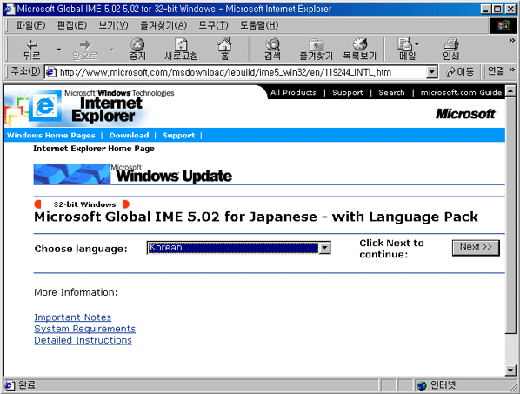Open the 즐겨찾기(A) menu
Viewport: 520px width, 394px height.
point(163,25)
